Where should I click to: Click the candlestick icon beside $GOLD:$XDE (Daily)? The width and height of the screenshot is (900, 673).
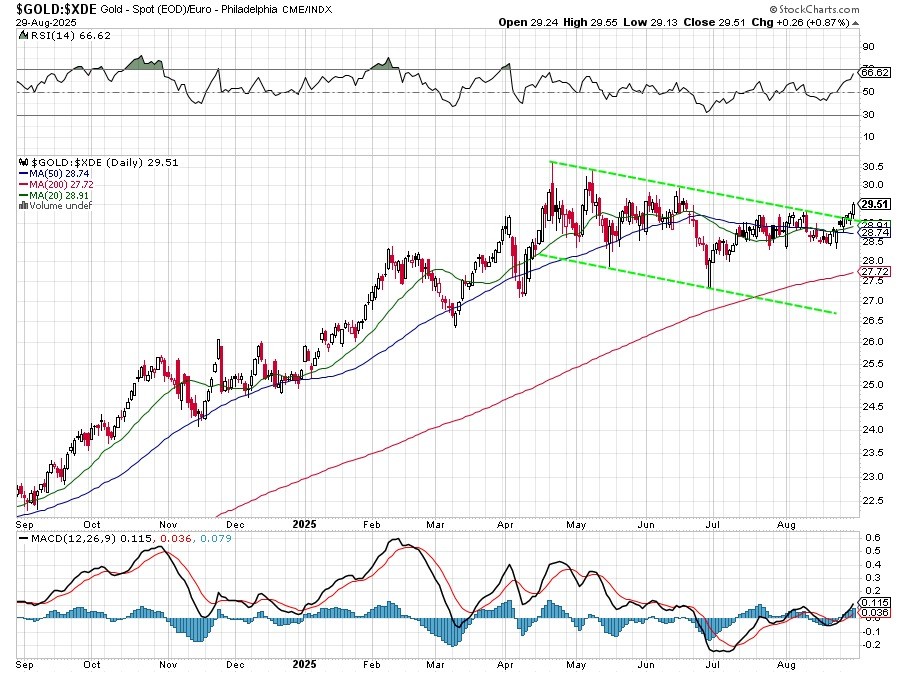[24, 162]
